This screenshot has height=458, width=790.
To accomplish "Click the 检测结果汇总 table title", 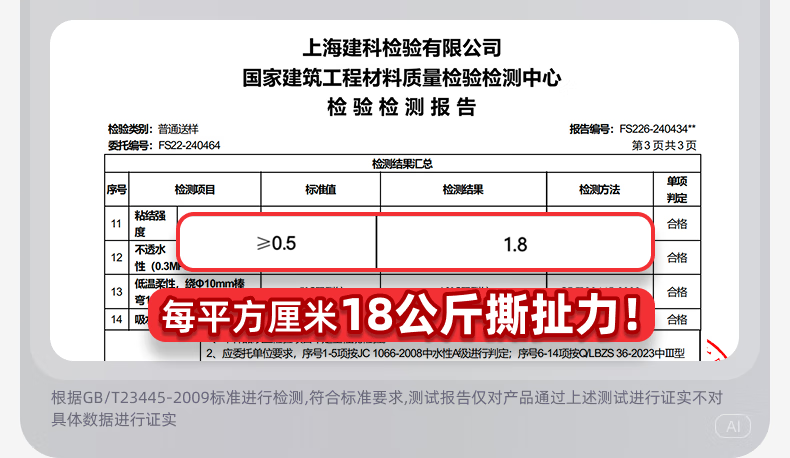I will tap(402, 164).
